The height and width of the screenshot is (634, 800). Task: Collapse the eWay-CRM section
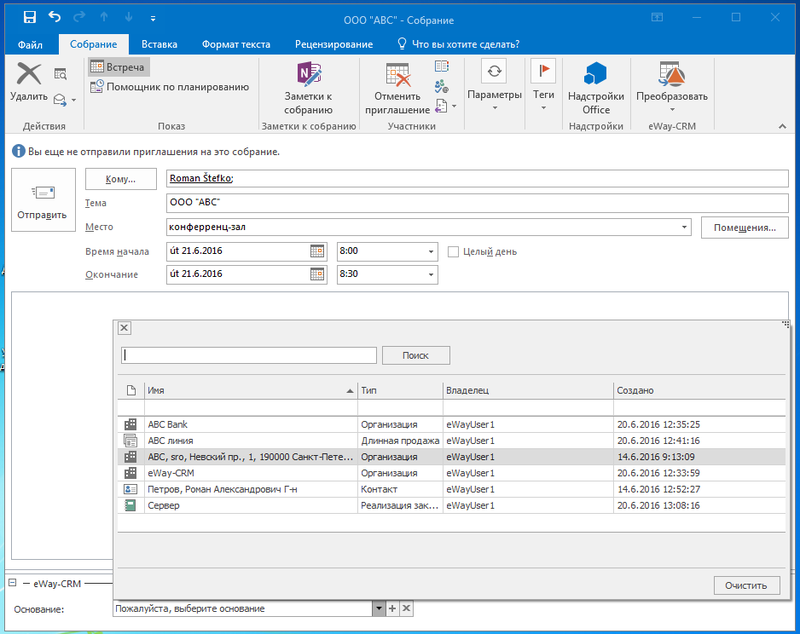coord(12,583)
